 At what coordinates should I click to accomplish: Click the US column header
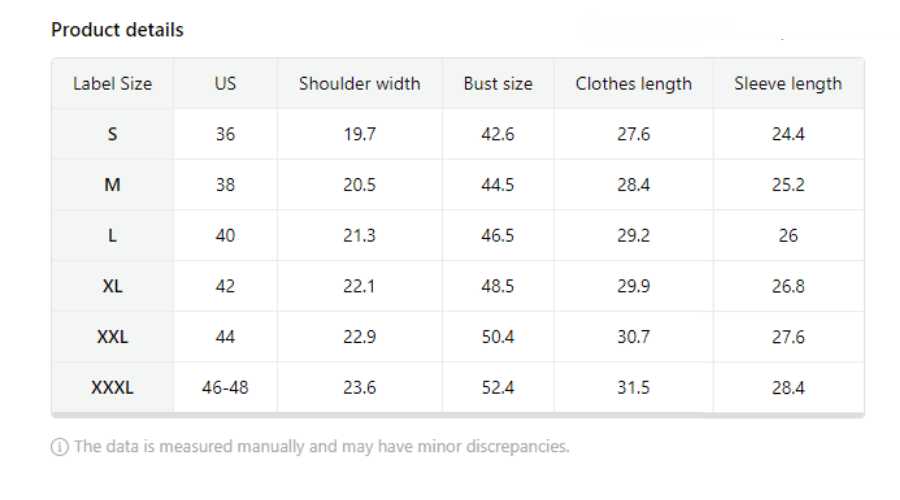coord(225,84)
